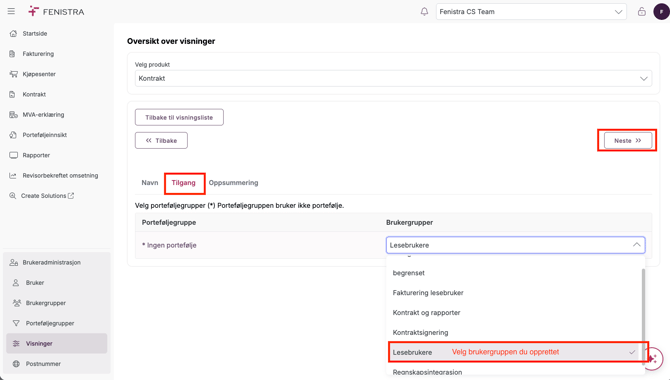Open Revisorbekreftet omsetning in sidebar
Screen dimensions: 670x380
pos(60,175)
